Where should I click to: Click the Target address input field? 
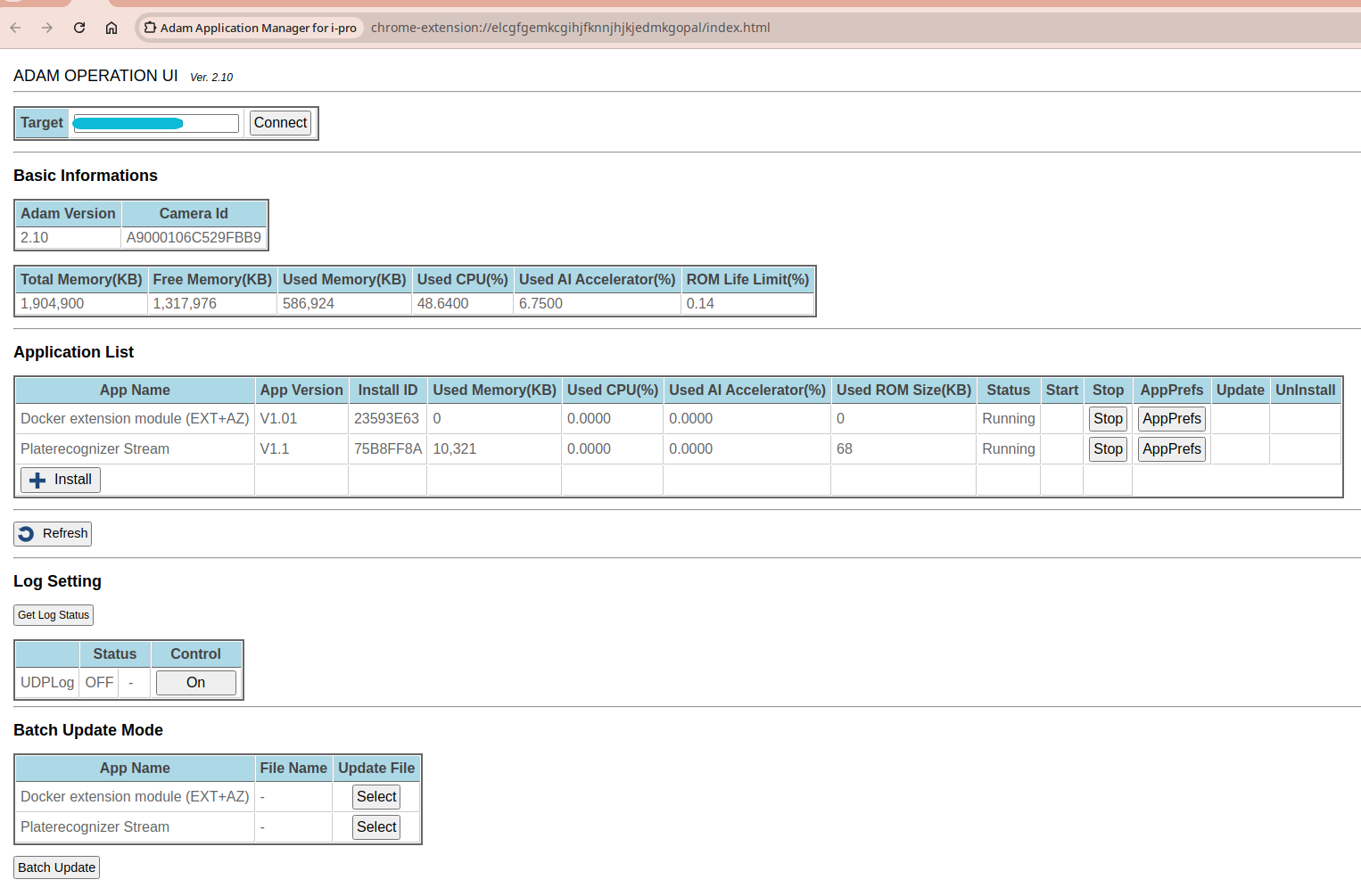coord(156,123)
